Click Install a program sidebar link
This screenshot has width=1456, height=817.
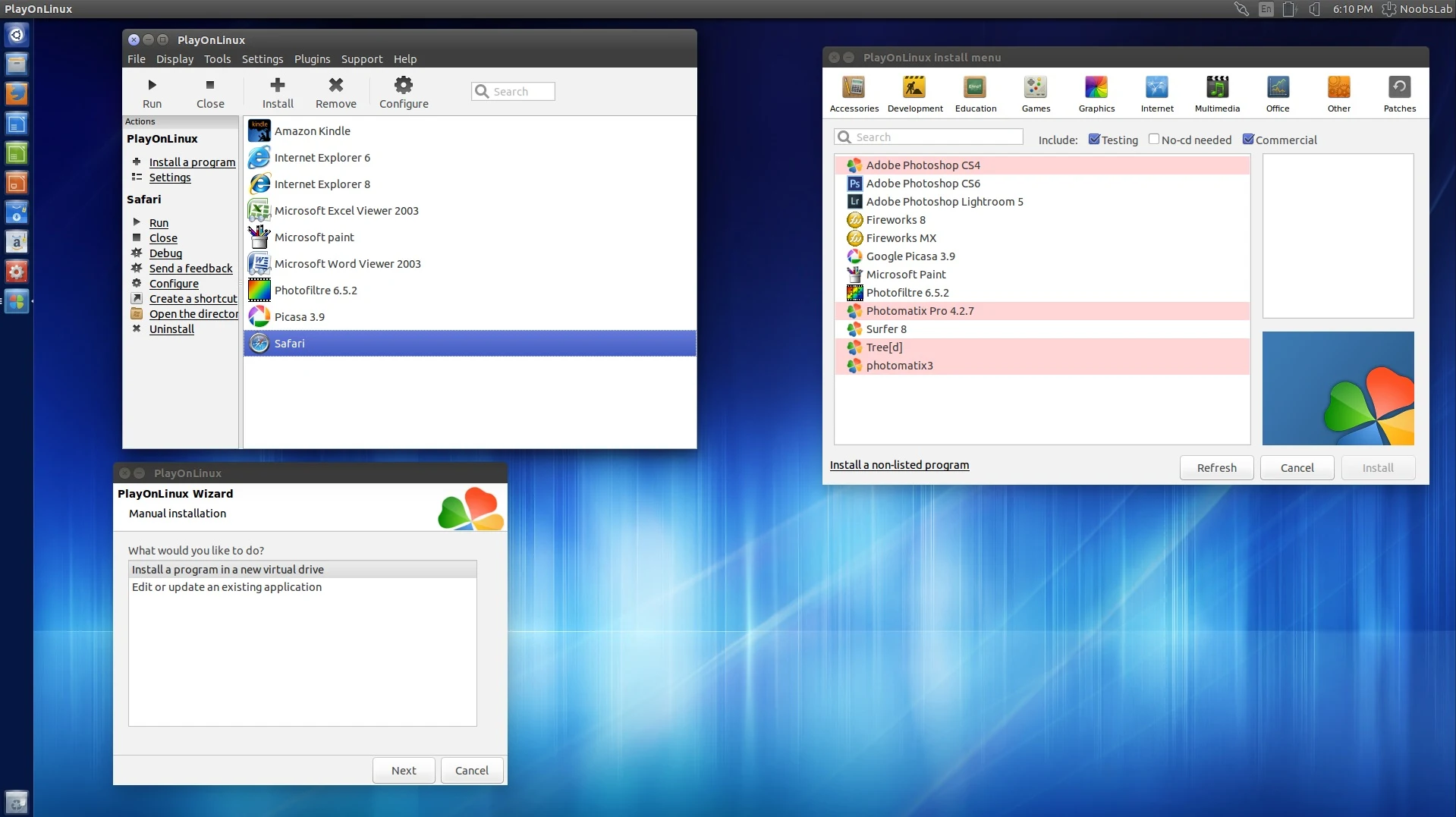[x=192, y=162]
